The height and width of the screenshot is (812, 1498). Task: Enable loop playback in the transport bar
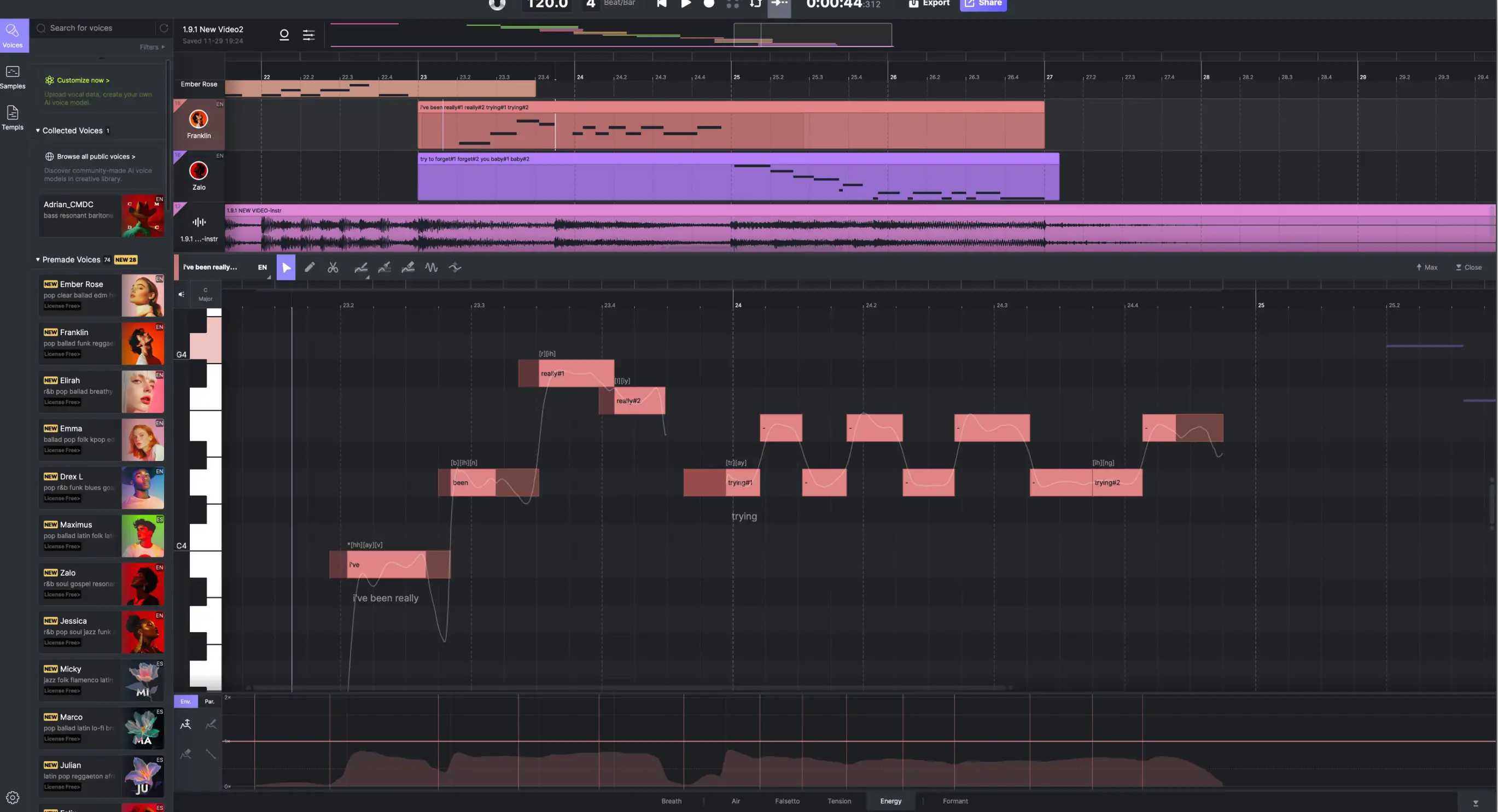pos(755,3)
